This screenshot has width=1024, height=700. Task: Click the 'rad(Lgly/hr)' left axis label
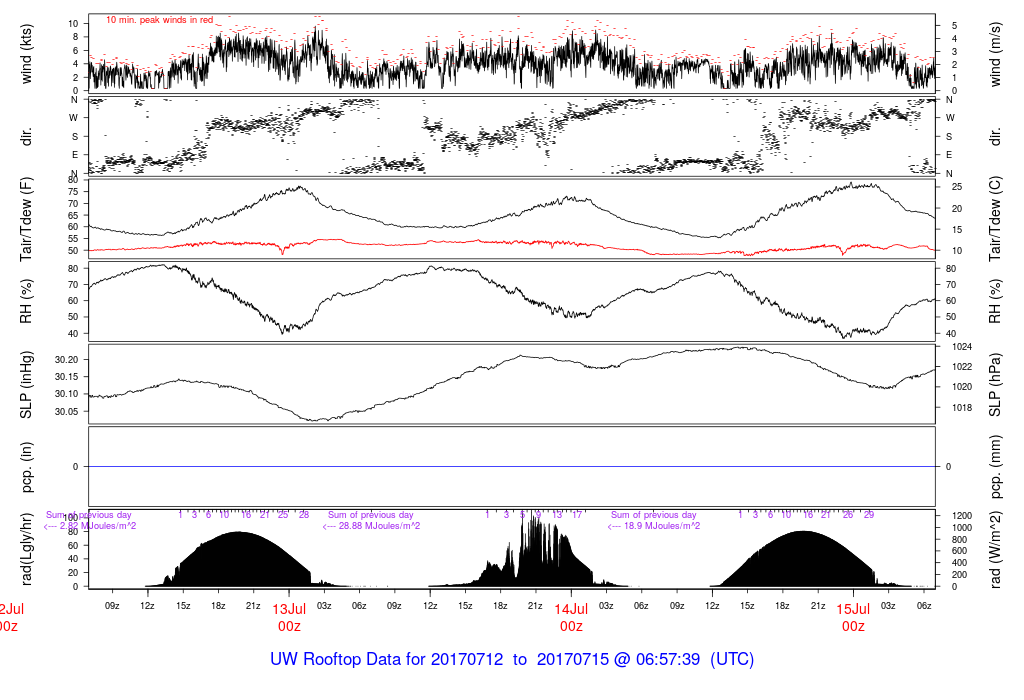[28, 550]
